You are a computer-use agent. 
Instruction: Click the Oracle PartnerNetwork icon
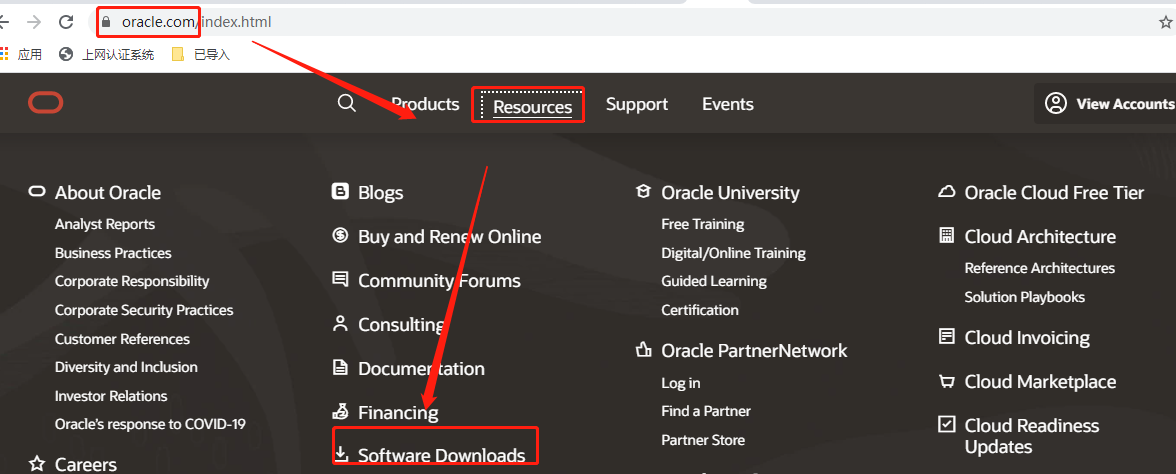point(644,350)
